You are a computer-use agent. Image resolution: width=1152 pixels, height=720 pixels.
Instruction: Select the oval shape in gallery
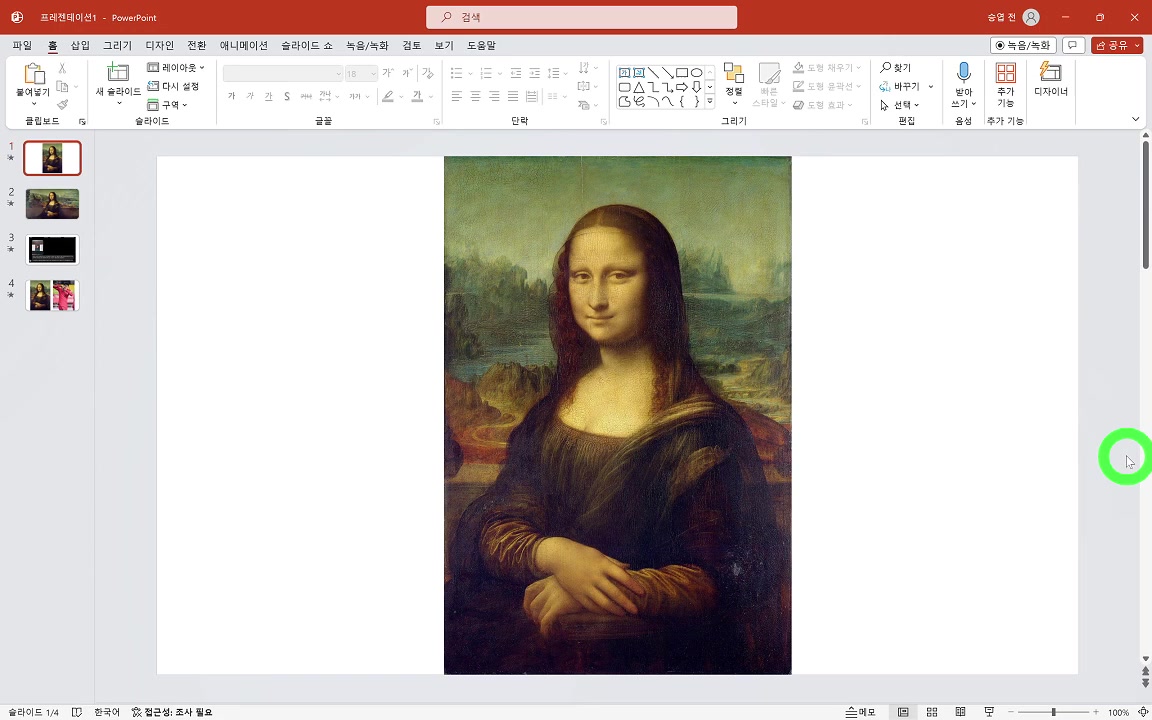696,73
